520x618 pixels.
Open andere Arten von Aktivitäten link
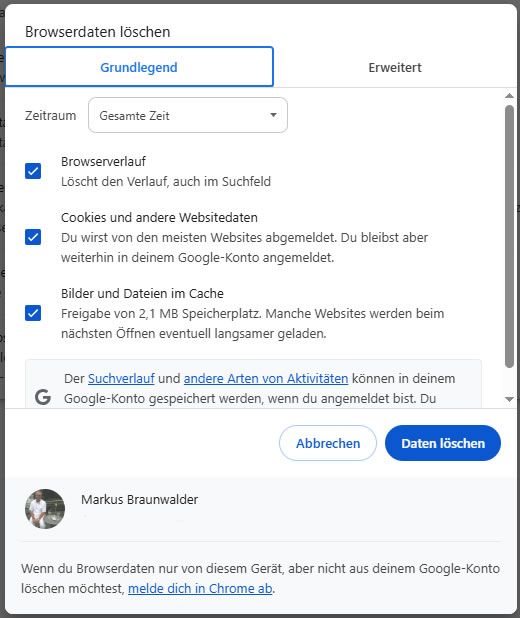pyautogui.click(x=266, y=378)
